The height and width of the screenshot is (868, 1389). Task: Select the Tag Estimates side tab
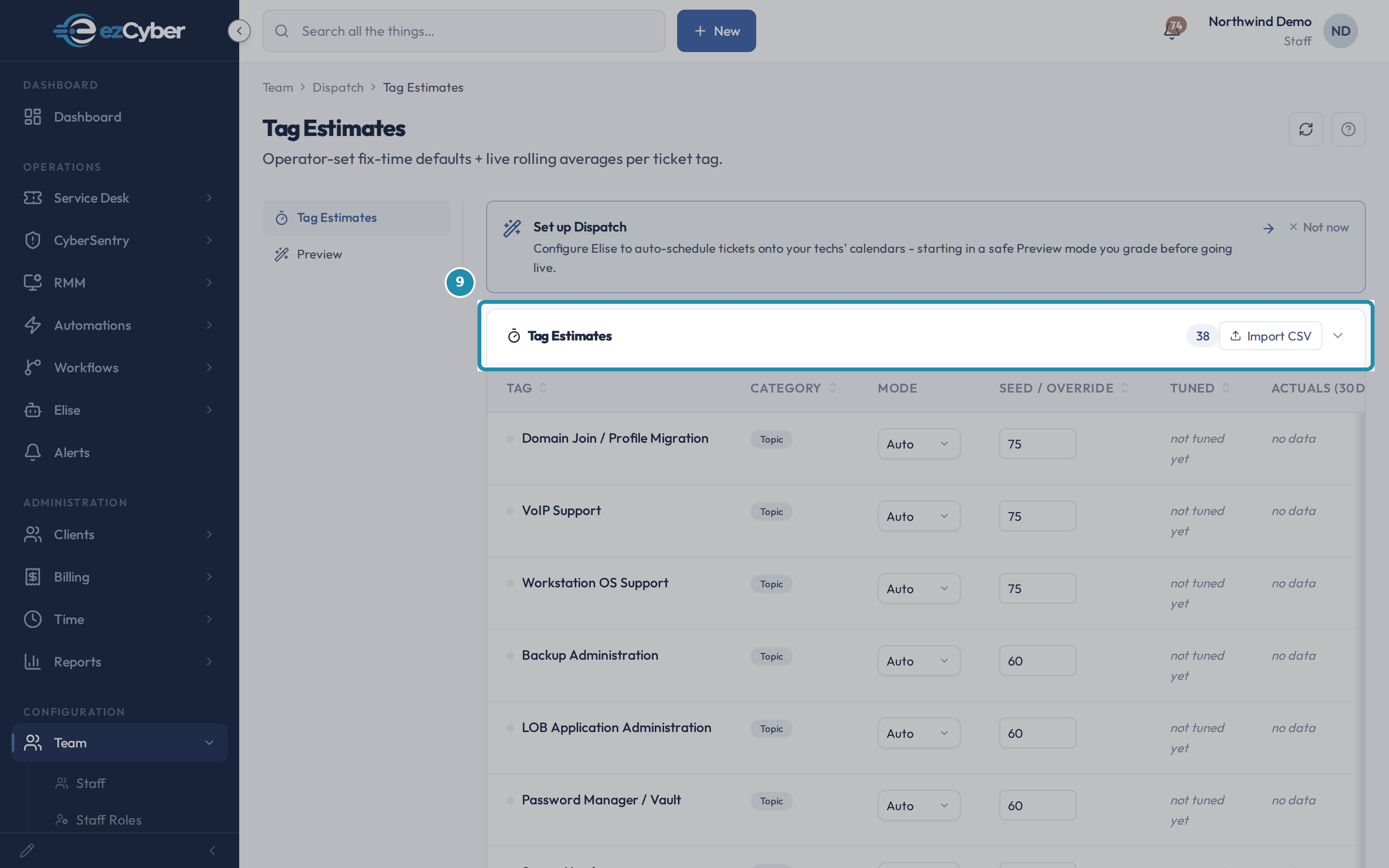(356, 217)
